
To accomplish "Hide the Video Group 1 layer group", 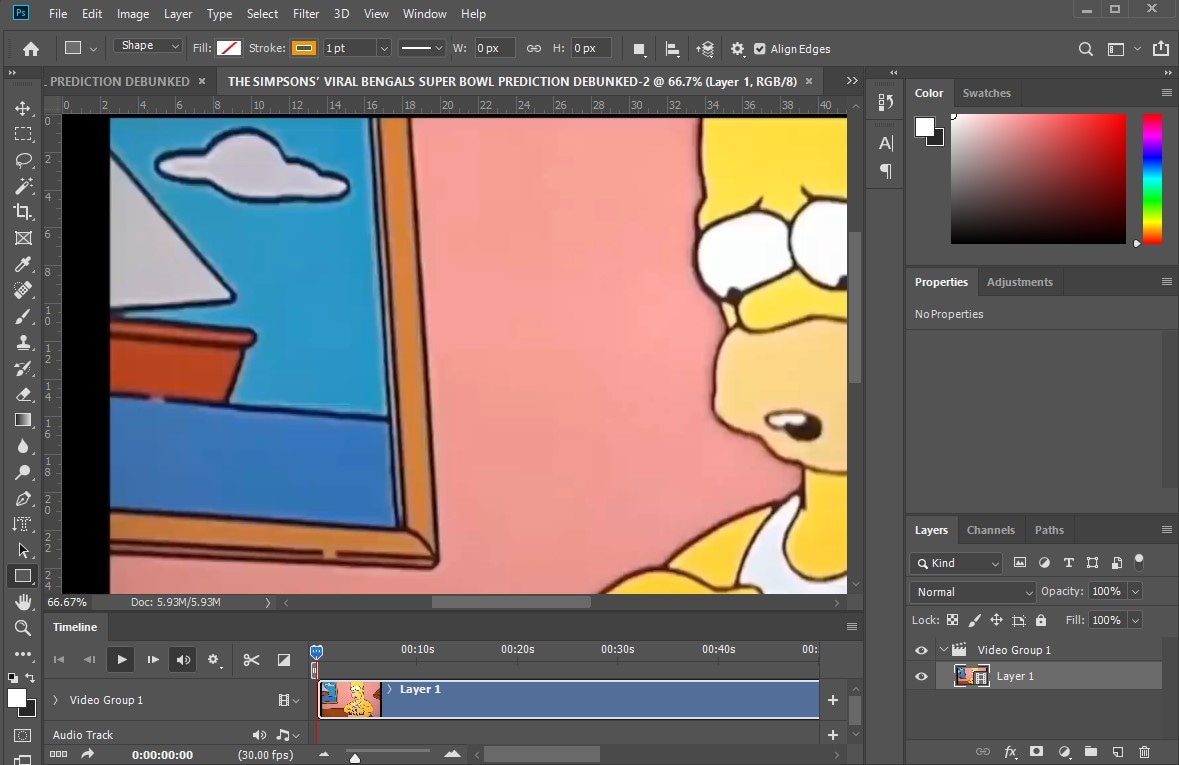I will (921, 651).
